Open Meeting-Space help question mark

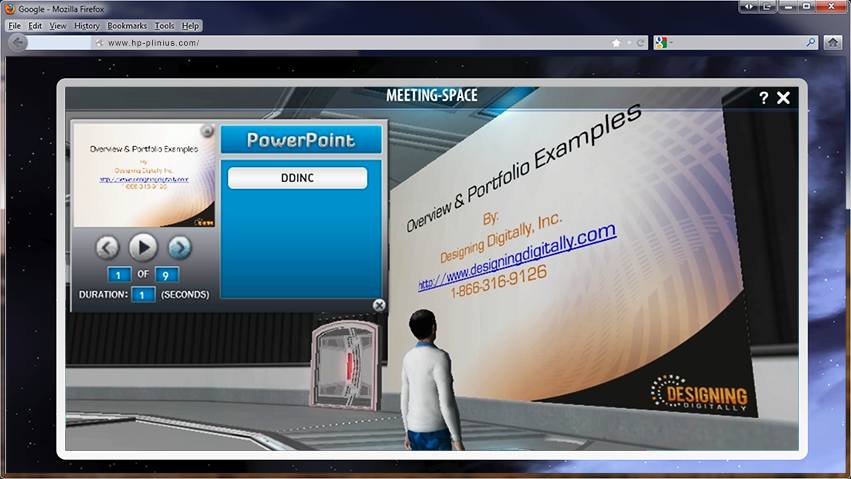click(x=764, y=98)
